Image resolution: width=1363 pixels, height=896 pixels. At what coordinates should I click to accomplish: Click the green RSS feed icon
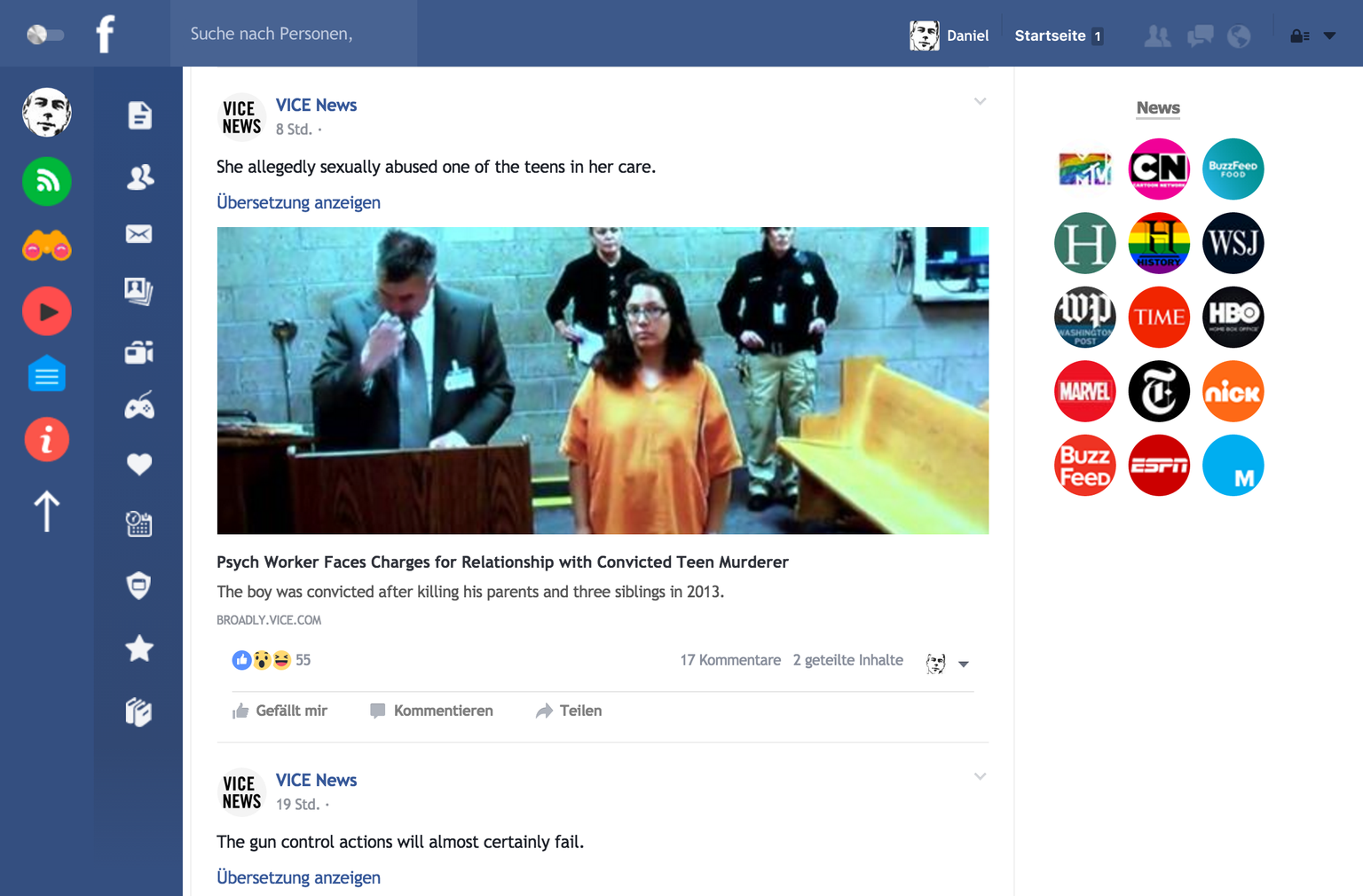coord(47,181)
